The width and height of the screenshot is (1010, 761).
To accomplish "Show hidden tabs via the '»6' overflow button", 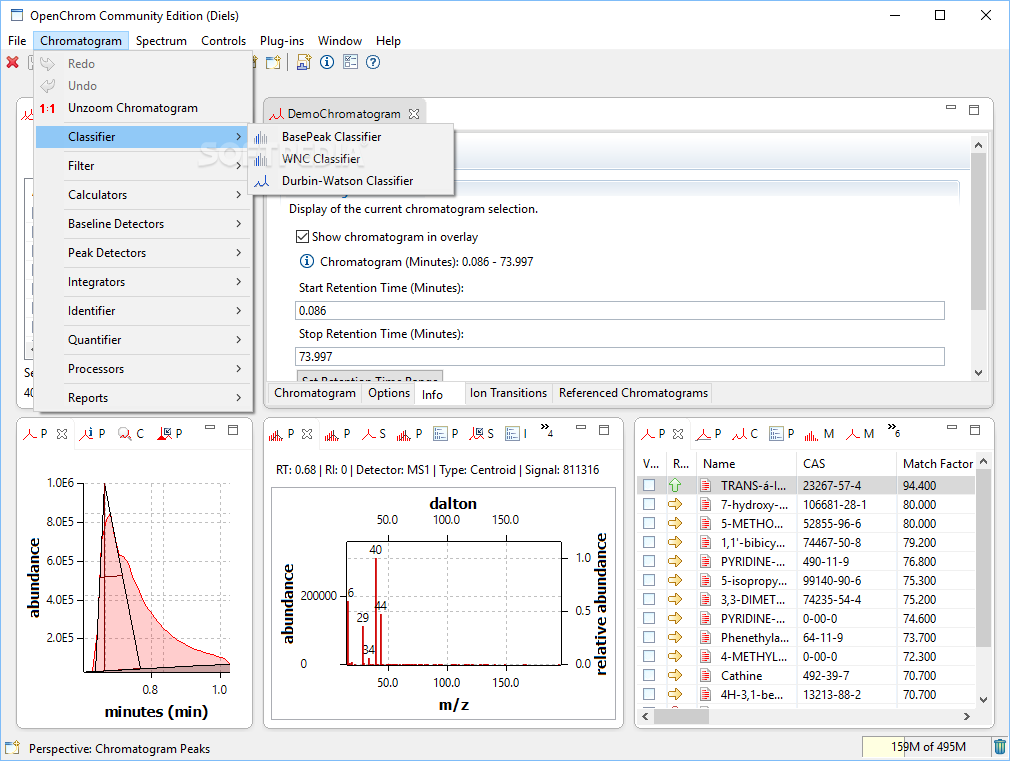I will 893,430.
